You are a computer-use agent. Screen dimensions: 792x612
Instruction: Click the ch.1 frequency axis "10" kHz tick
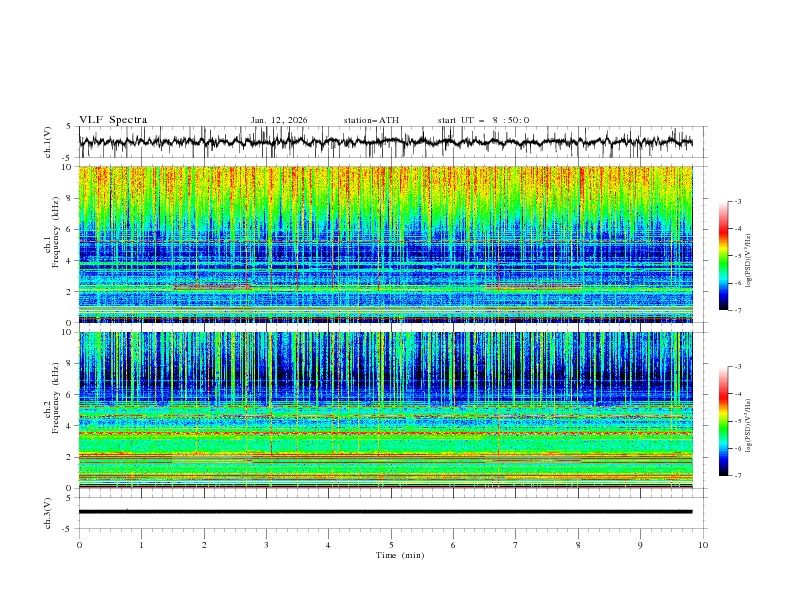tap(67, 166)
